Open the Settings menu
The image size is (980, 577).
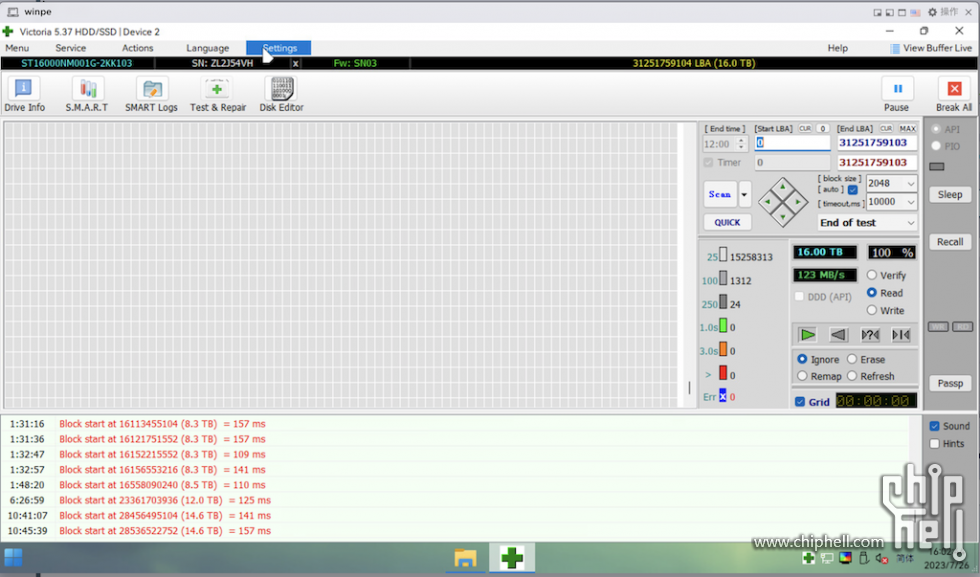pos(279,48)
